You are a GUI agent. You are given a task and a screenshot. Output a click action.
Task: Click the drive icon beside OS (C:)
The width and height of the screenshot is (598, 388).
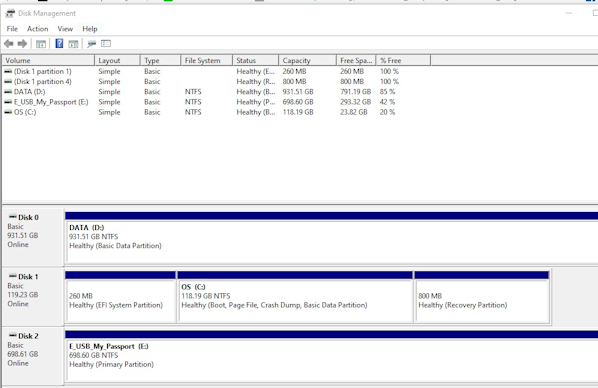(8, 112)
